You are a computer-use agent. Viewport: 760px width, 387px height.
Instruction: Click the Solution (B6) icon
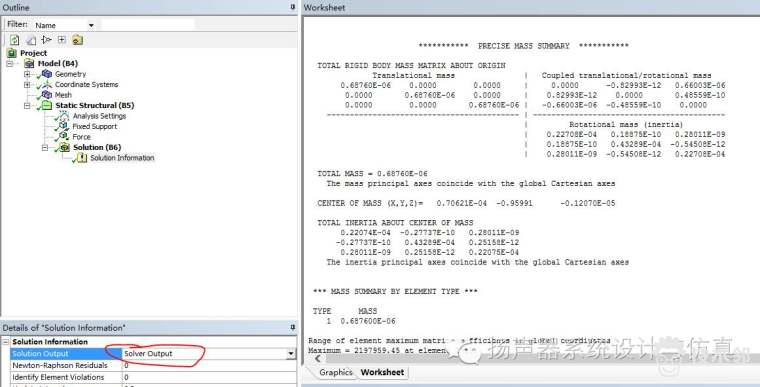(64, 147)
